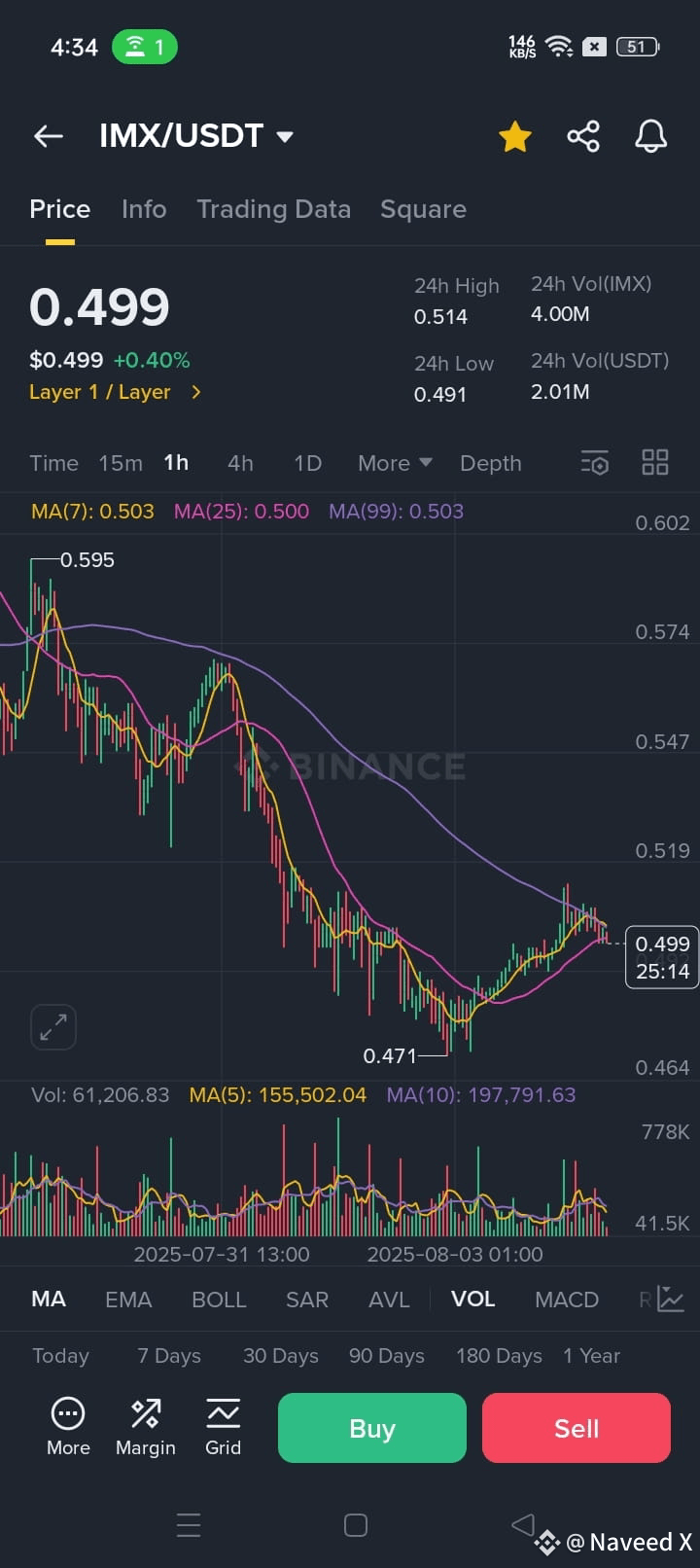Open the More menu with three dots
Screen dimensions: 700x1568
[x=68, y=1427]
